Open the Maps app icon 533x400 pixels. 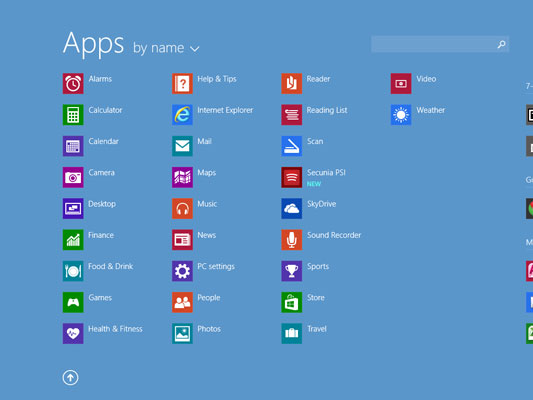point(183,177)
